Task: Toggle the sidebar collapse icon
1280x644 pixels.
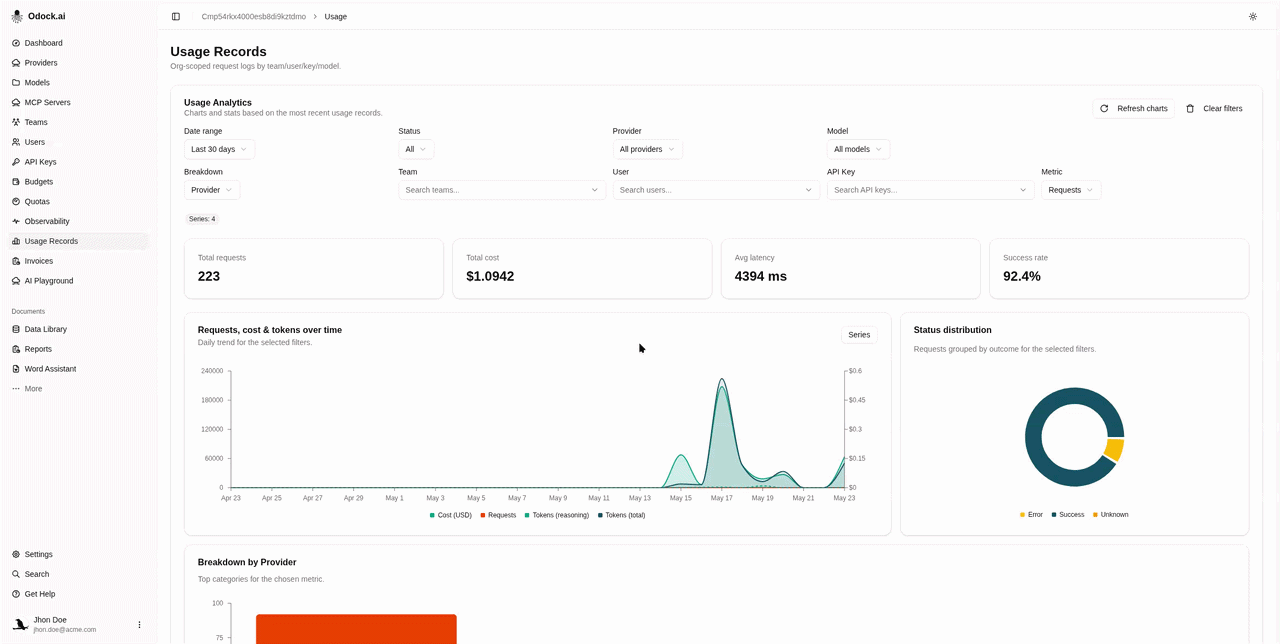Action: pos(176,16)
